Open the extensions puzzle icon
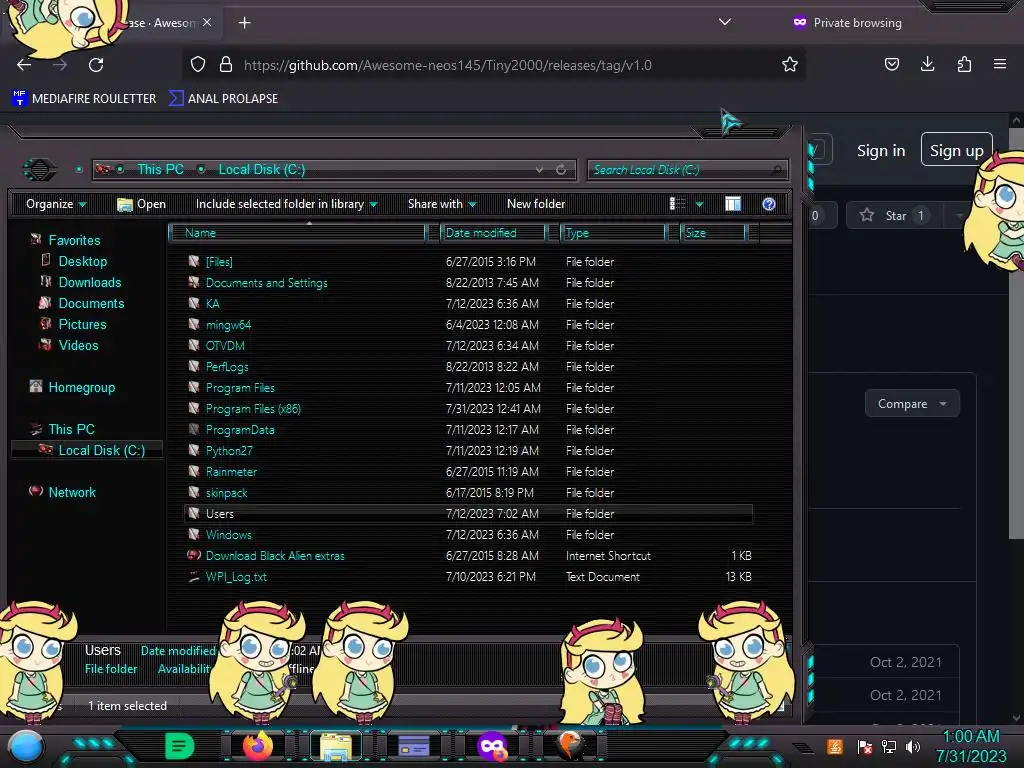 (x=964, y=64)
